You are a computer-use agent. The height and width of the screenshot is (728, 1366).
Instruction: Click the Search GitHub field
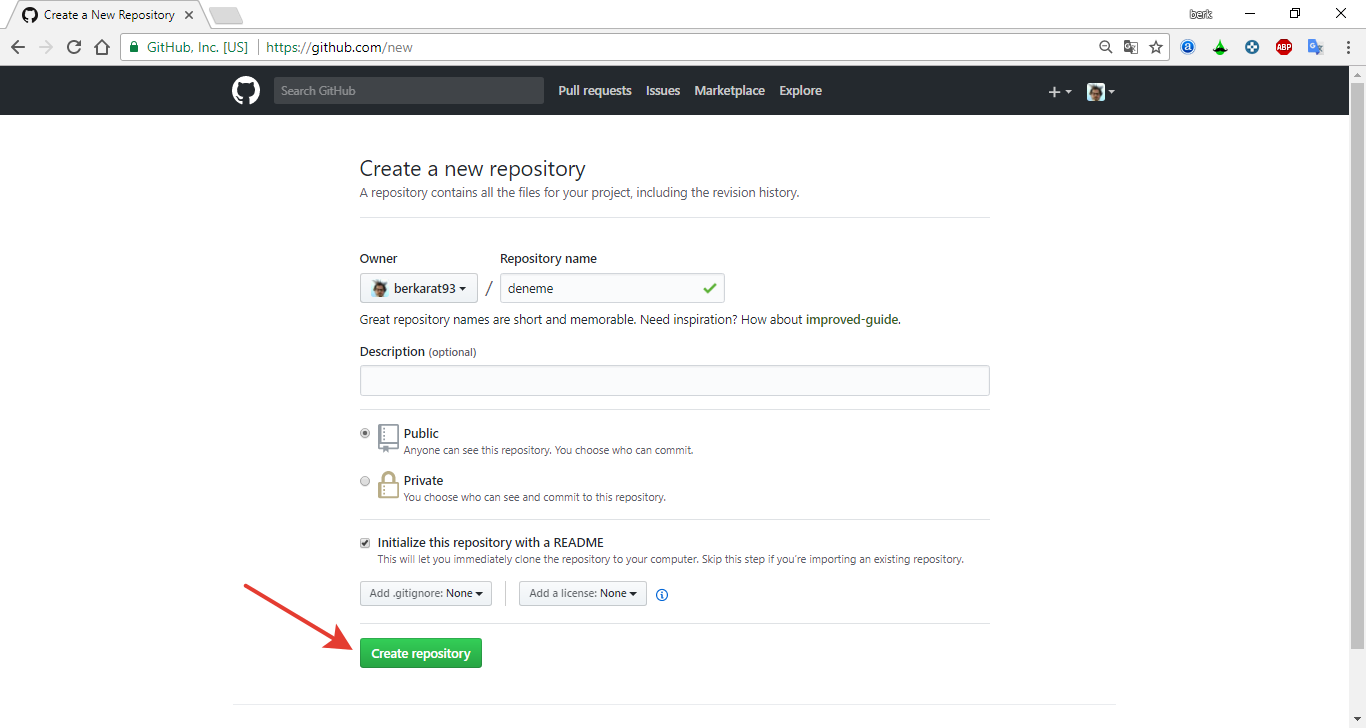pyautogui.click(x=409, y=91)
